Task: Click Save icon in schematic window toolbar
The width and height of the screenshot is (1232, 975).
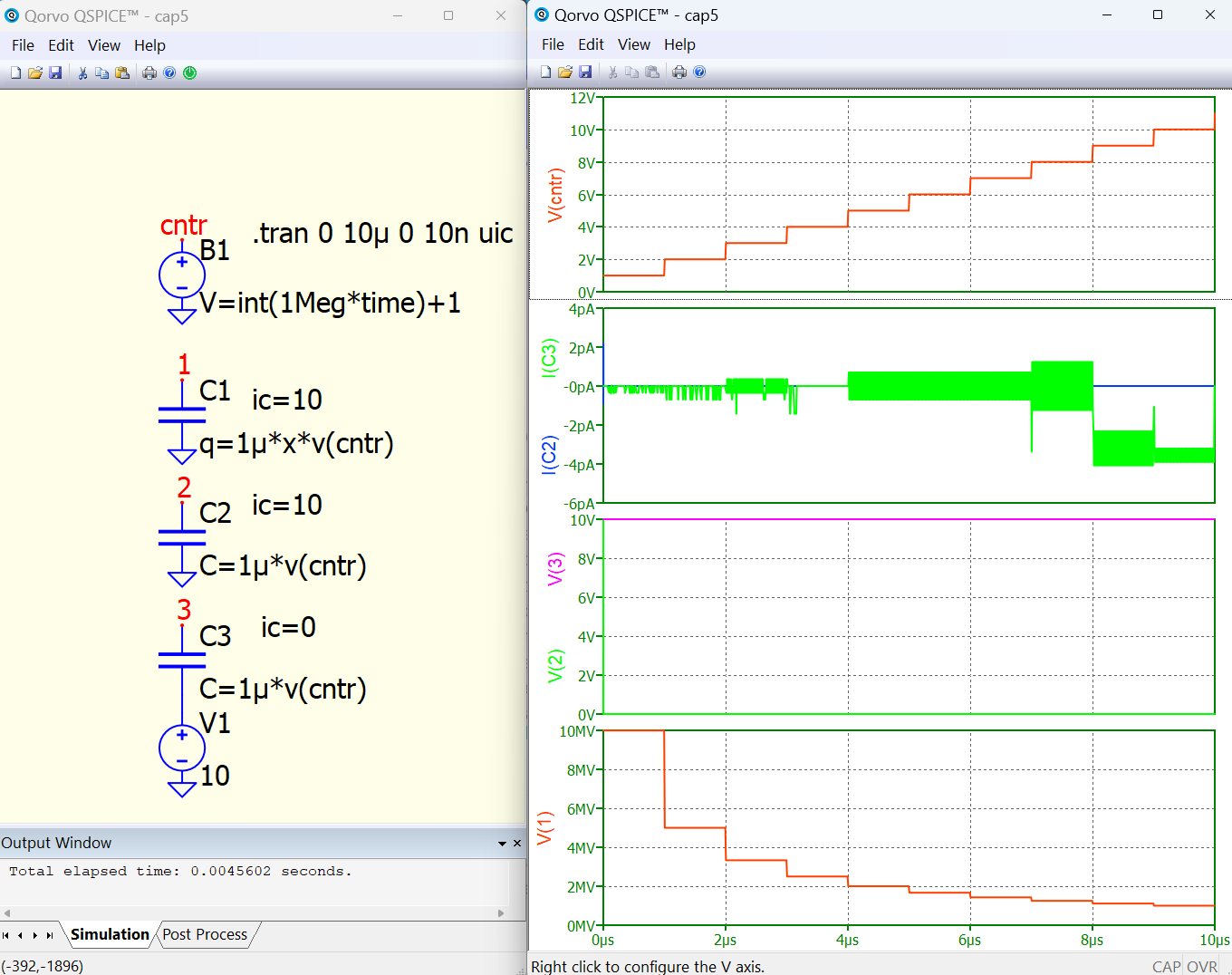Action: [x=55, y=73]
